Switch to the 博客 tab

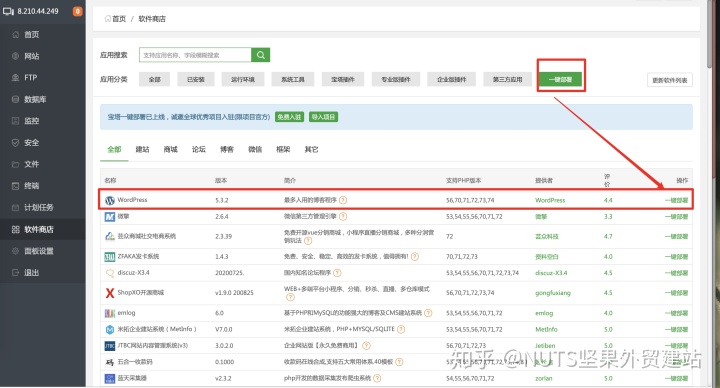pyautogui.click(x=227, y=149)
